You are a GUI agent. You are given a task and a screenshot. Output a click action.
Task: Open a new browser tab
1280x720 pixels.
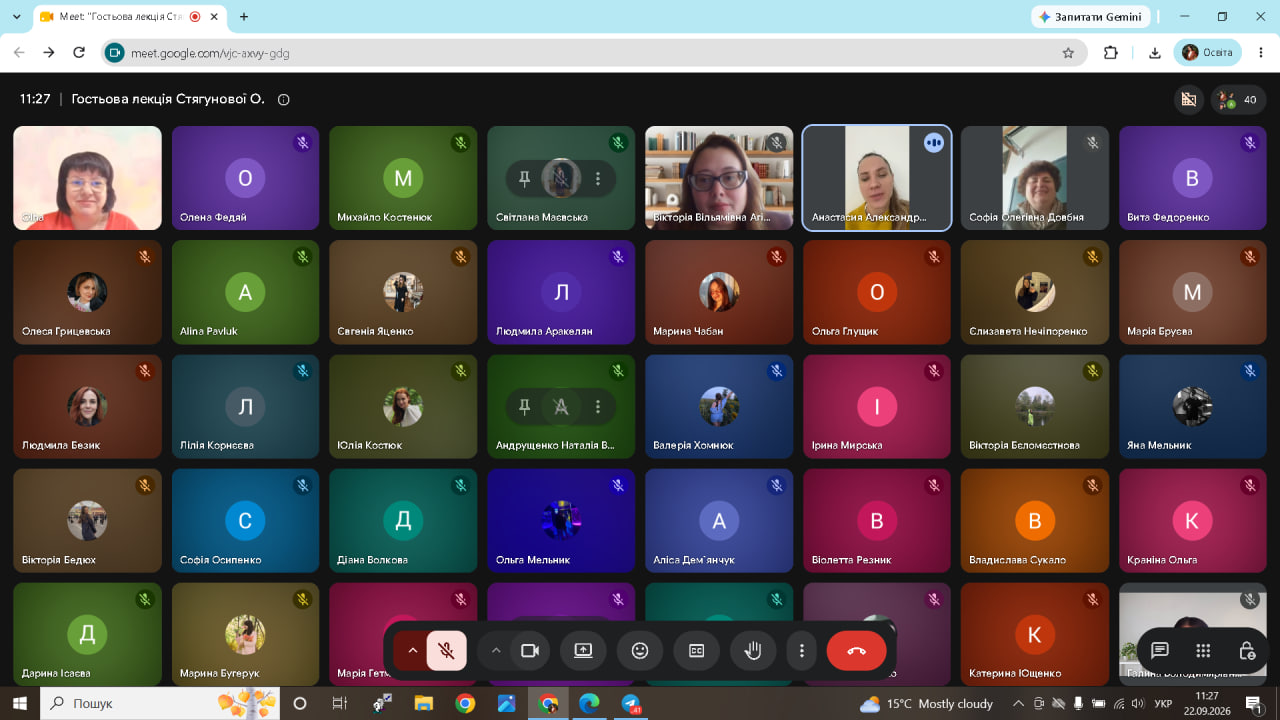point(243,17)
